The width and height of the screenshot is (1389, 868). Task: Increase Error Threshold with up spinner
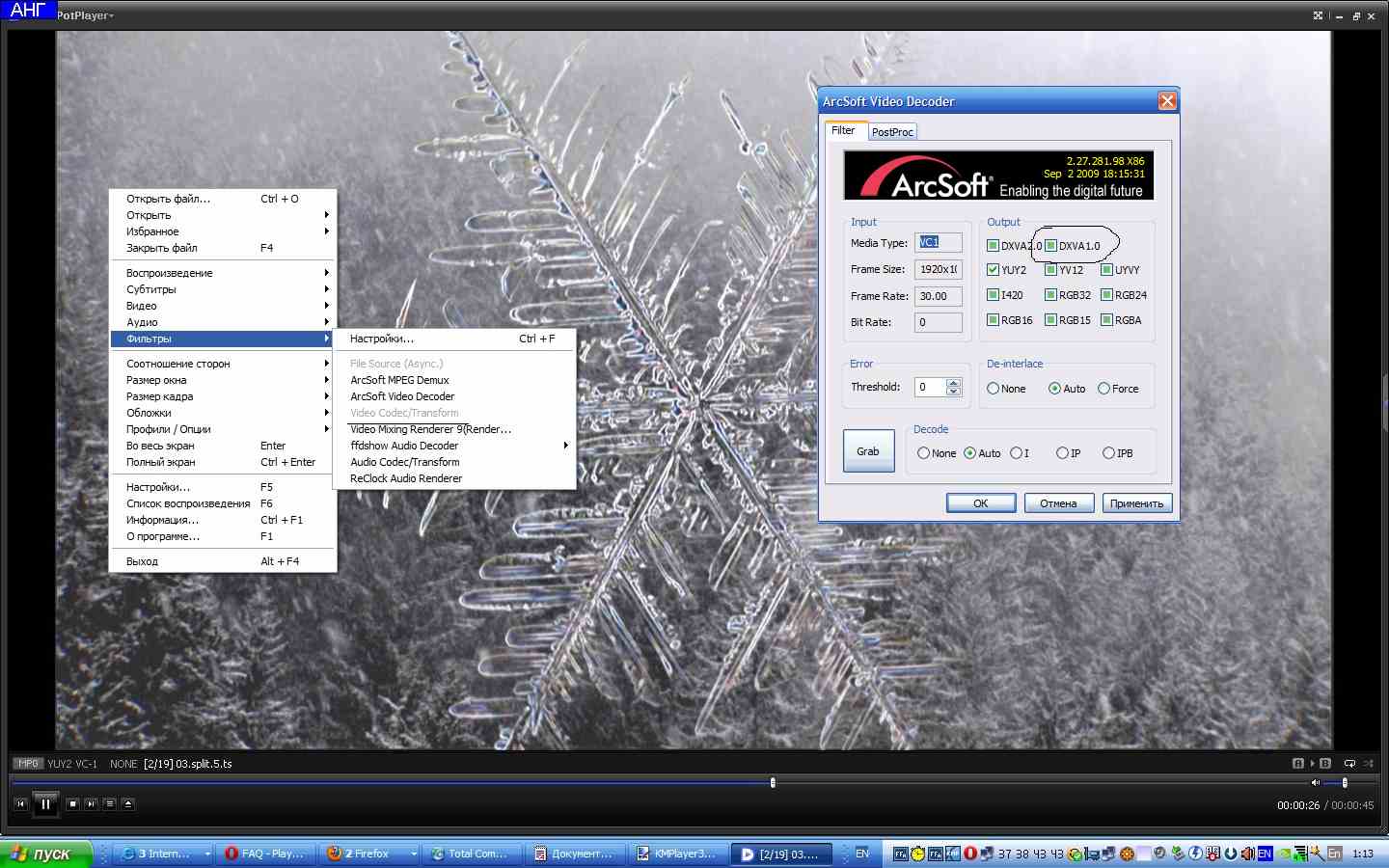coord(954,383)
